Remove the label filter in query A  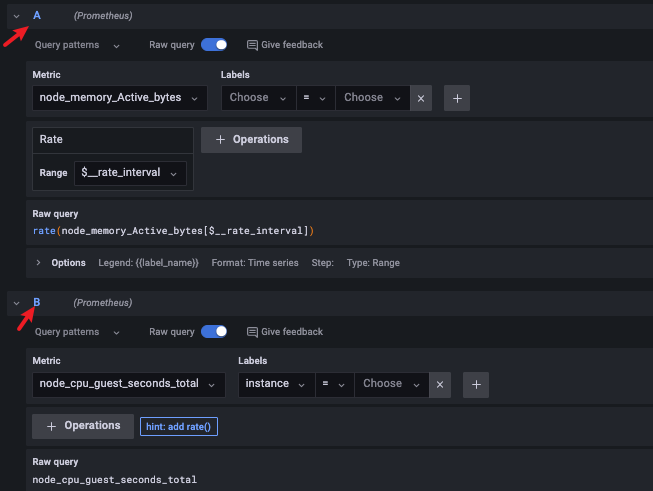[x=421, y=98]
